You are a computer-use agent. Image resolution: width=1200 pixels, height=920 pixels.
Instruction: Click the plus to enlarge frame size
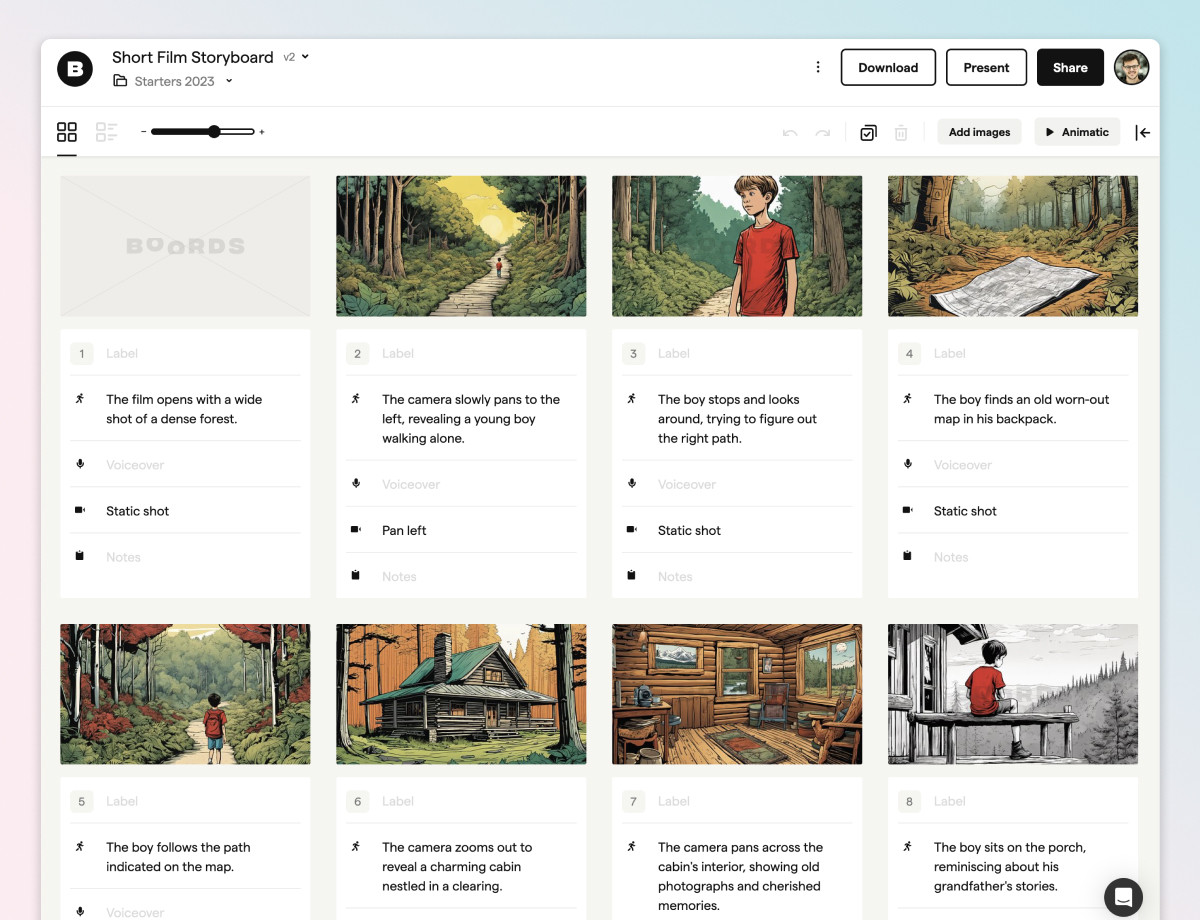(262, 132)
